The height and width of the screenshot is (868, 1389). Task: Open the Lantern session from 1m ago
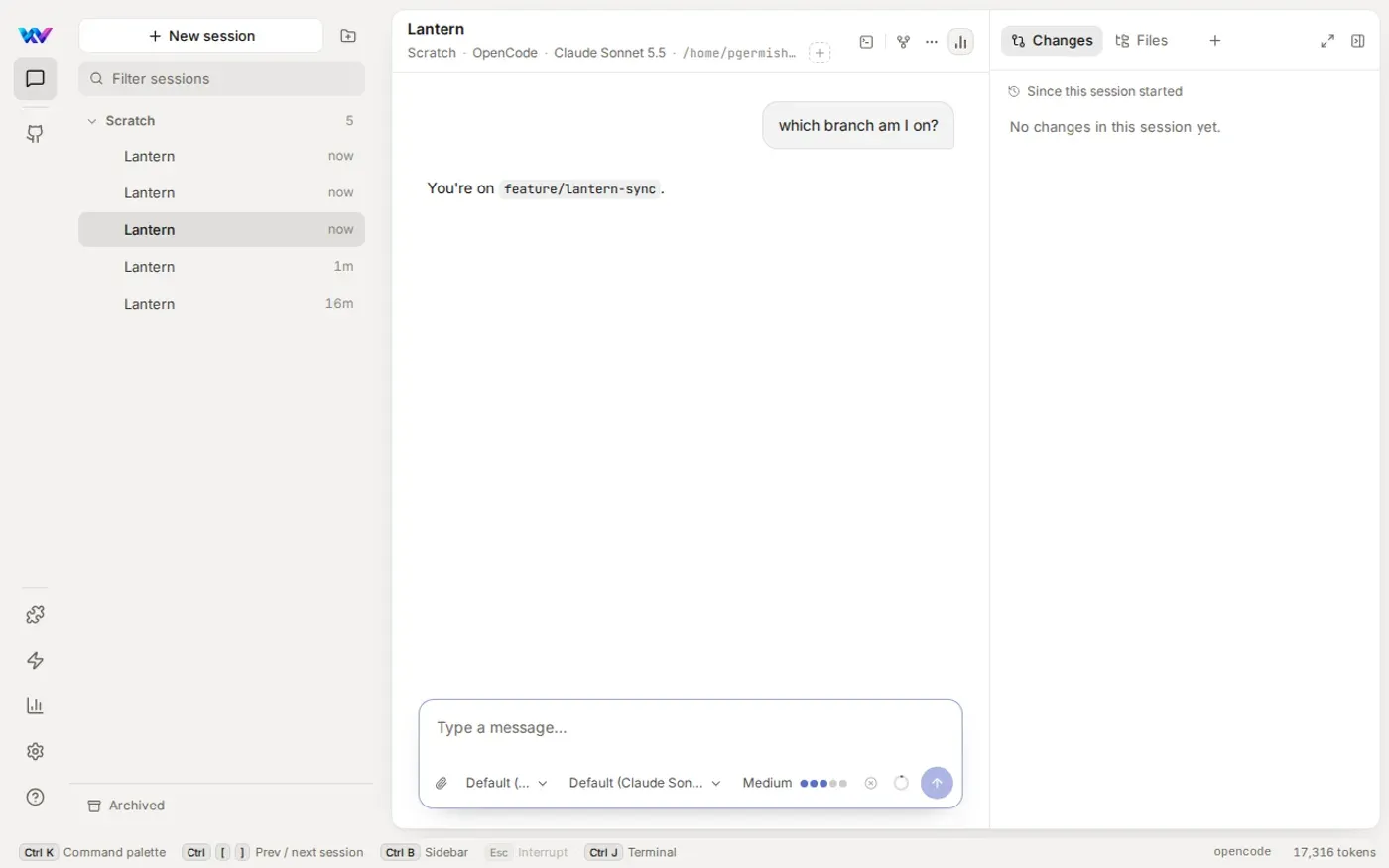click(x=222, y=267)
